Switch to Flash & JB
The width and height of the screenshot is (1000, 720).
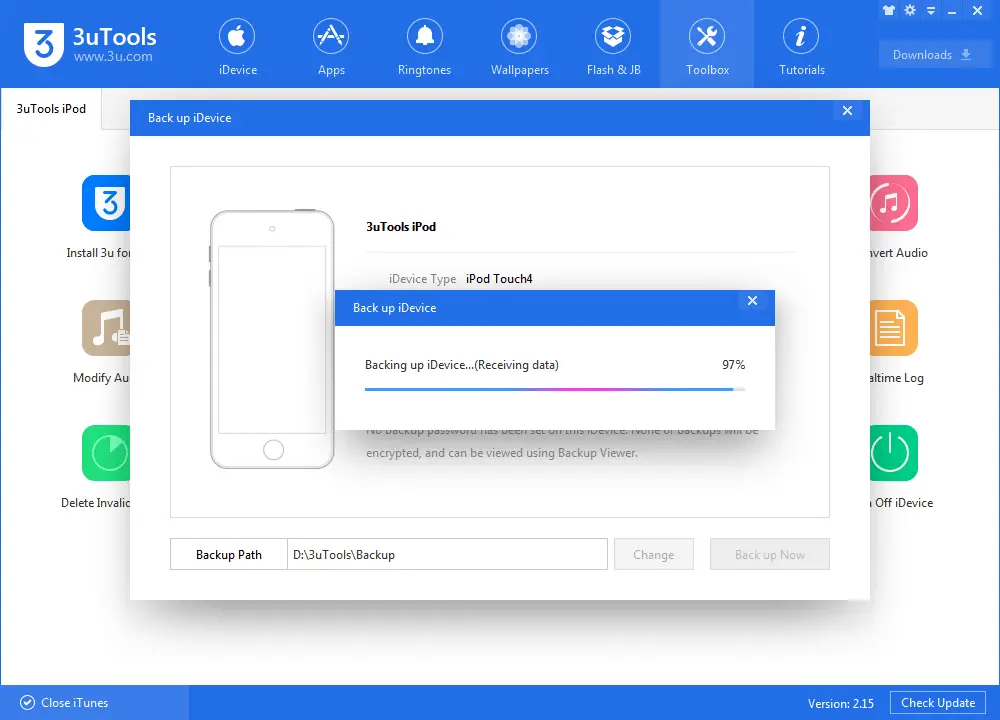coord(613,48)
